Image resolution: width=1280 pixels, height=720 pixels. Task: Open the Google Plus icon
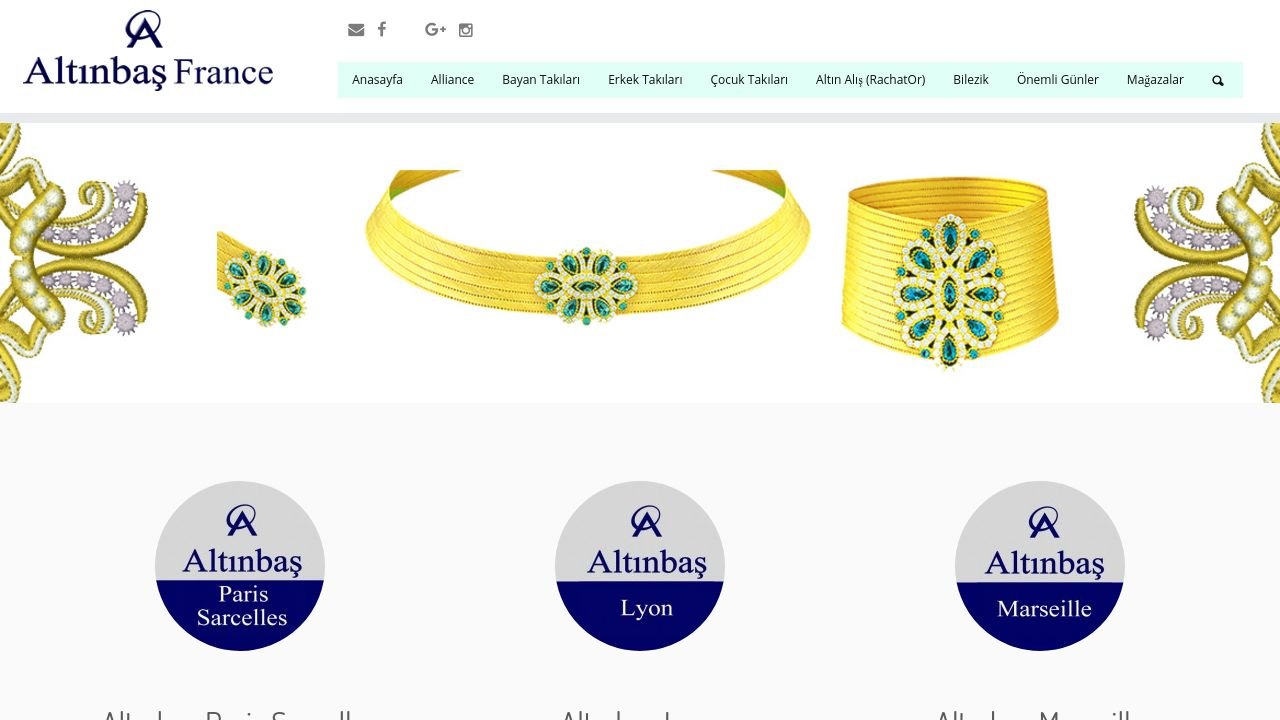point(435,30)
